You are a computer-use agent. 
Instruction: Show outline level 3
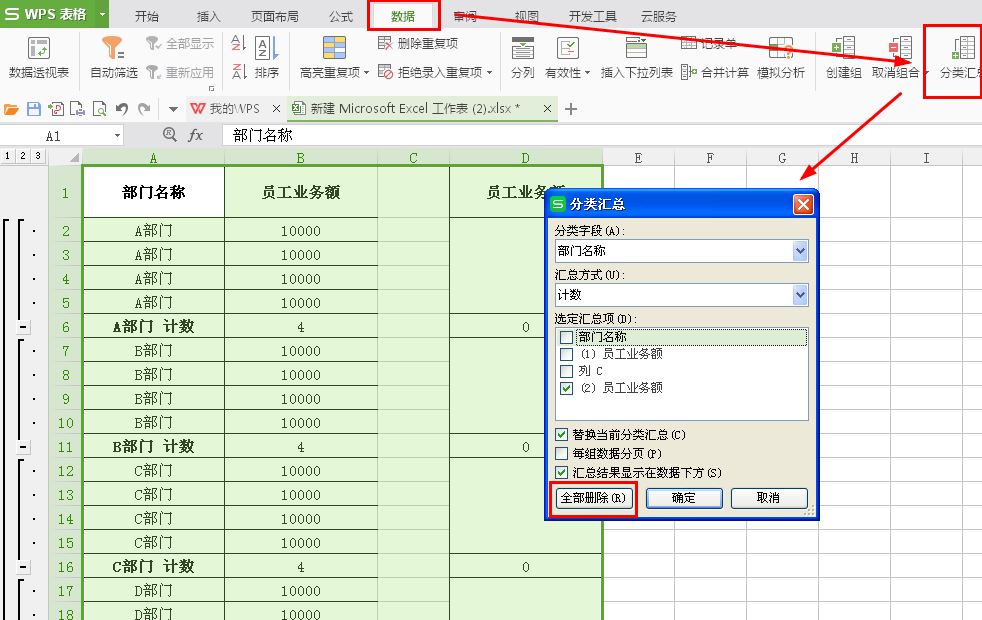[x=38, y=155]
